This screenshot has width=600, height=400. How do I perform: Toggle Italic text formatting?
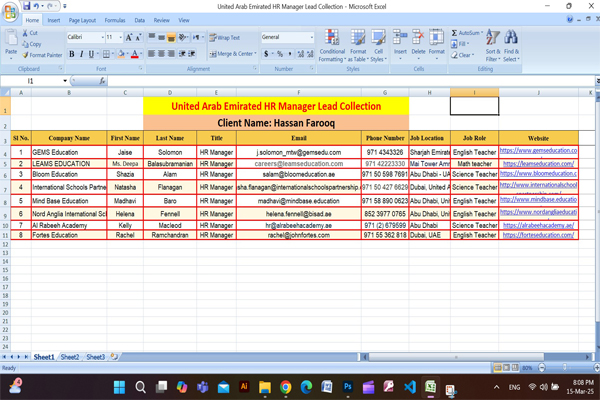pyautogui.click(x=81, y=54)
